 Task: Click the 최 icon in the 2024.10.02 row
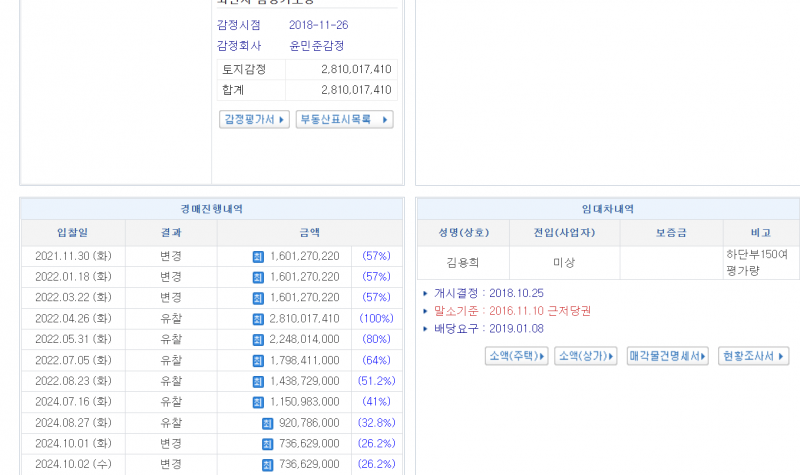pyautogui.click(x=267, y=465)
